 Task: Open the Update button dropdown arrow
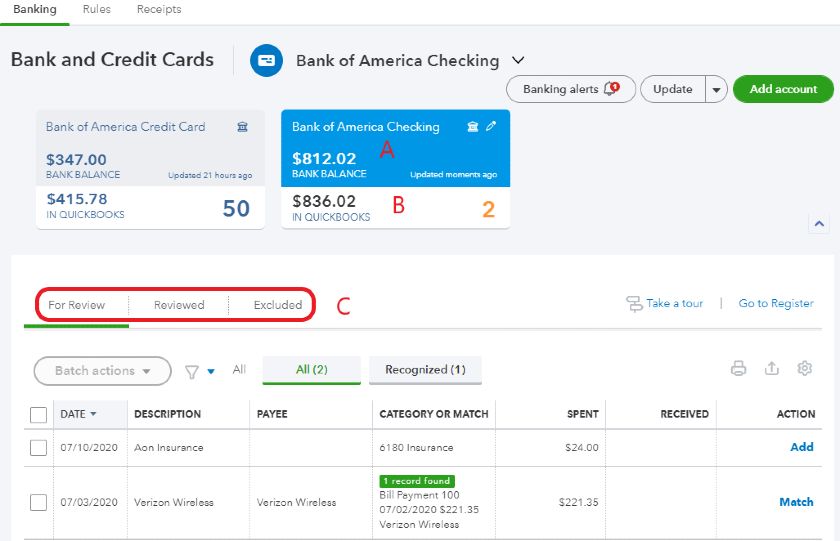(716, 89)
